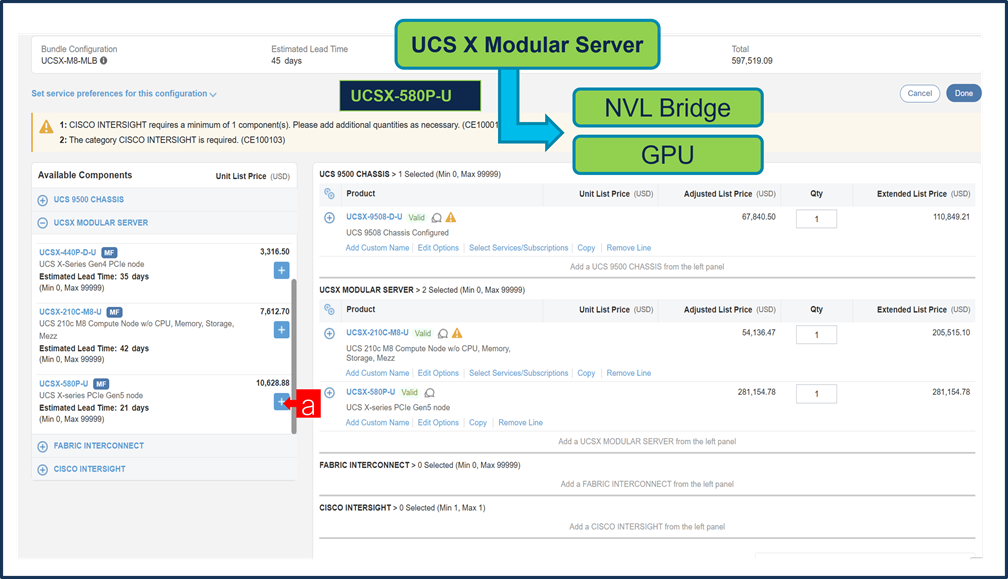Click the Done button
This screenshot has width=1008, height=579.
tap(964, 93)
